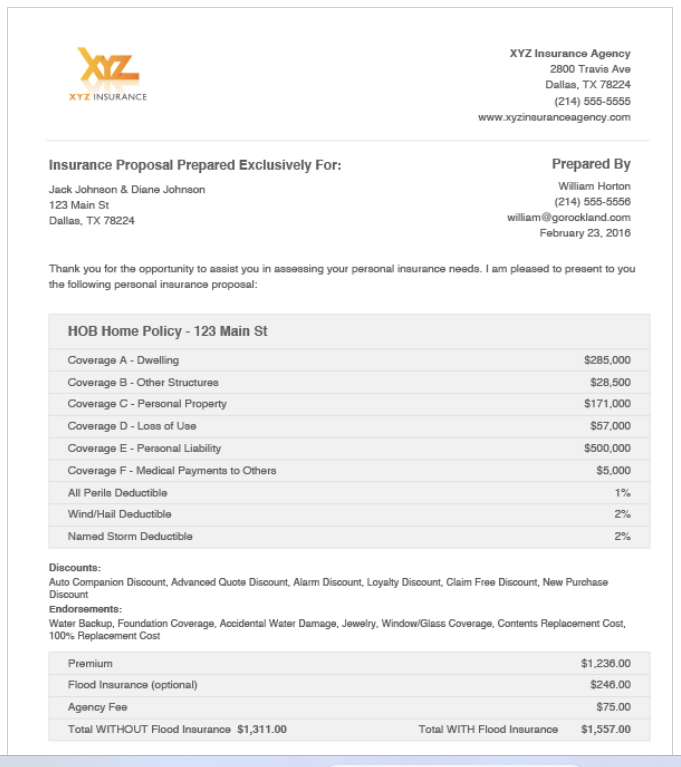Select the Wind/Hail Deductible row

click(349, 514)
